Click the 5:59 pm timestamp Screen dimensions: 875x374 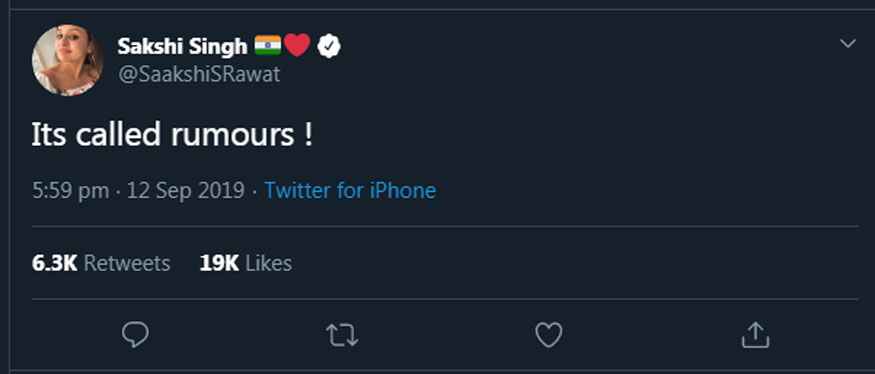point(70,191)
